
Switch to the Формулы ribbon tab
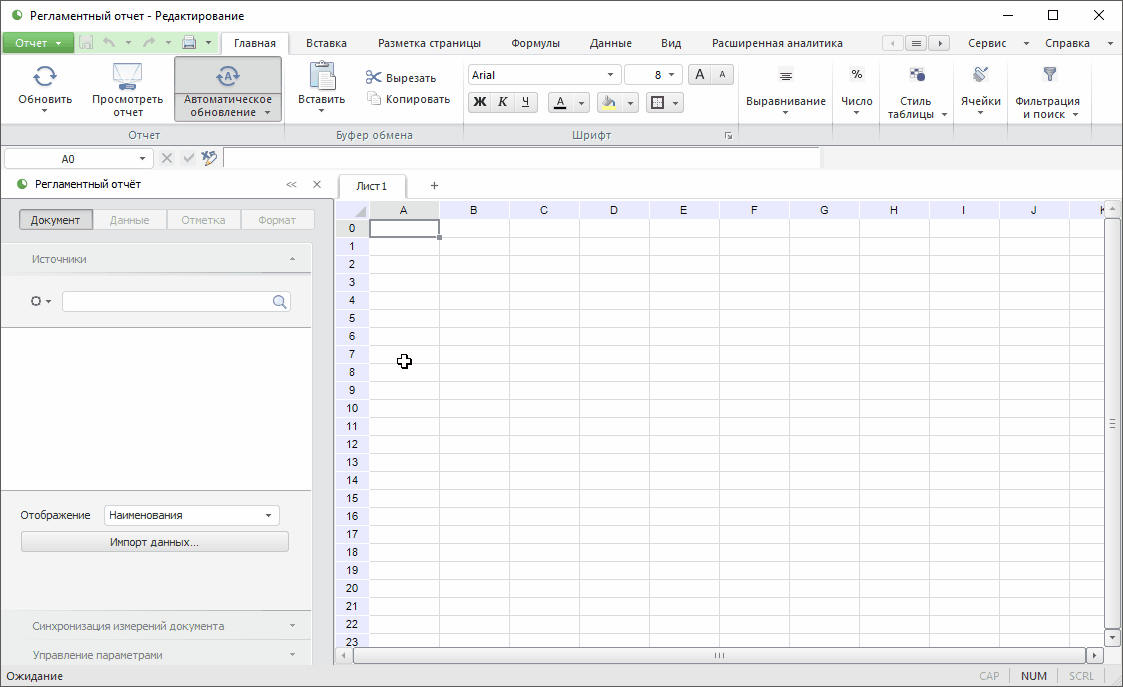coord(535,43)
